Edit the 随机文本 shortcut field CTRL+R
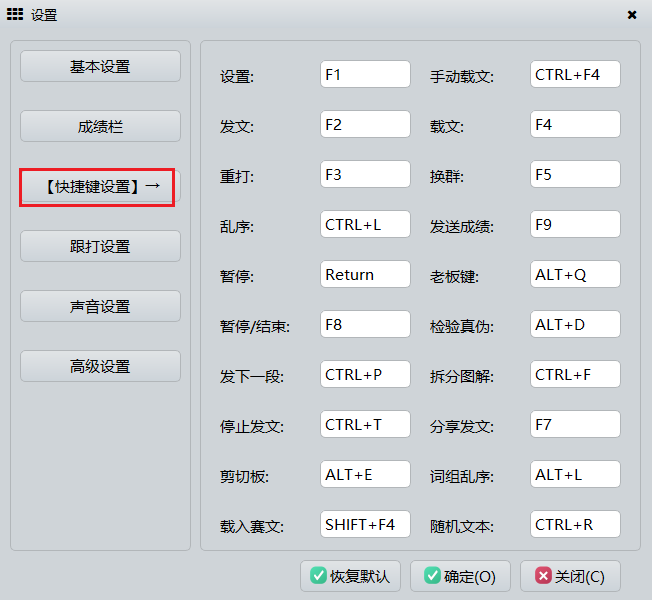Viewport: 652px width, 600px height. 575,524
